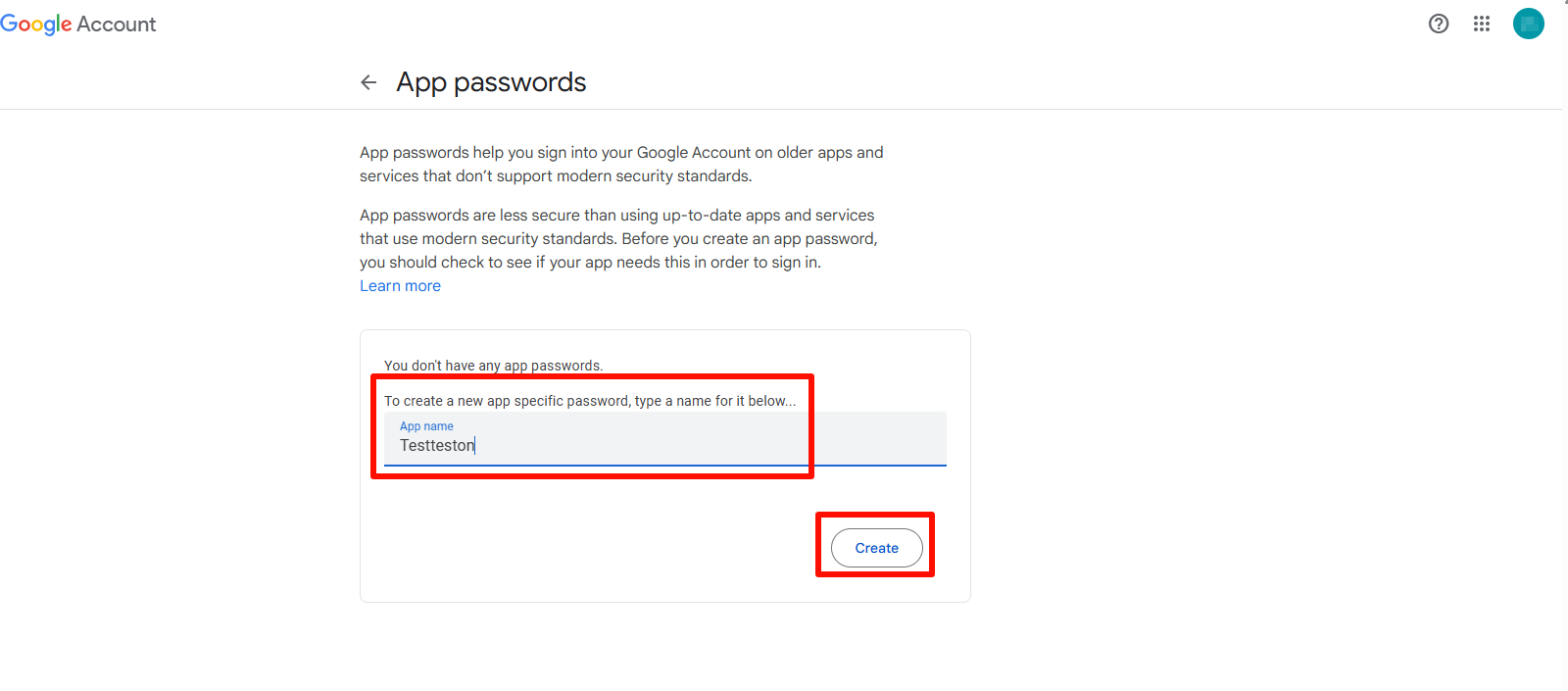
Task: Click the line starting "App passwords are less secure"
Action: (616, 216)
